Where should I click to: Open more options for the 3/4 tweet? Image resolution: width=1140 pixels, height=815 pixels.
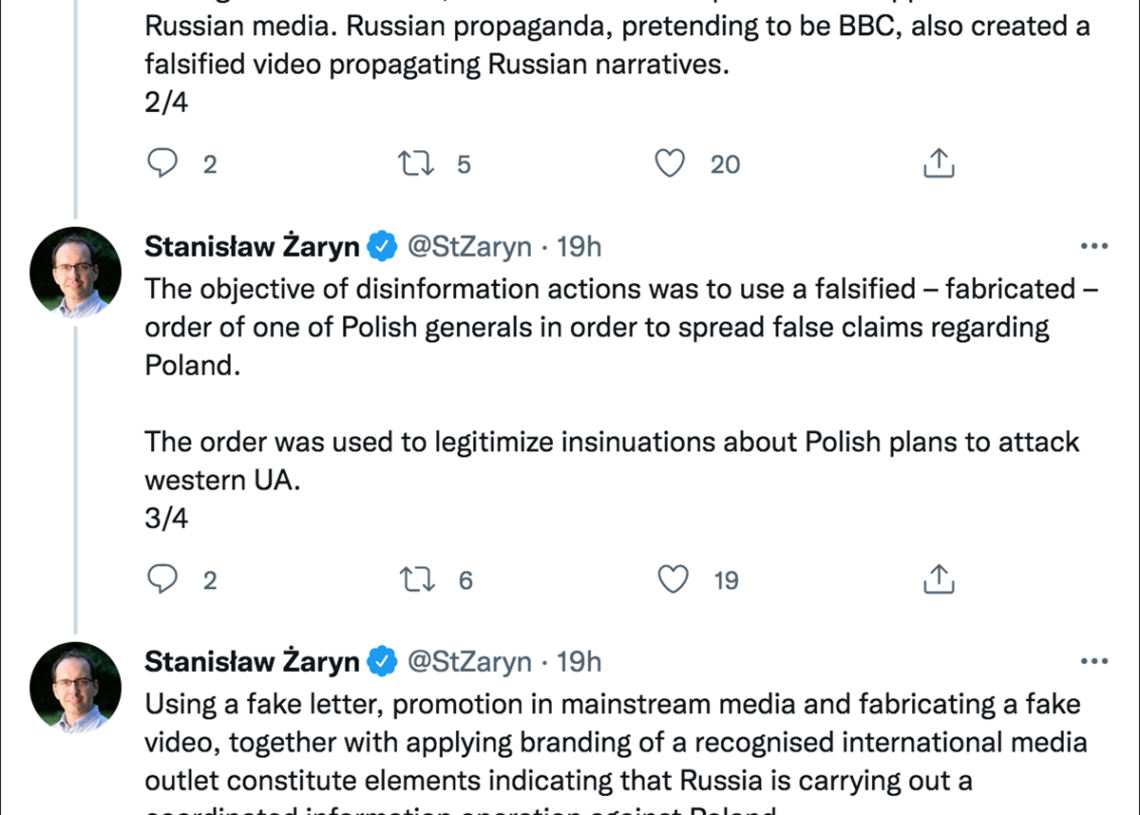tap(1094, 246)
